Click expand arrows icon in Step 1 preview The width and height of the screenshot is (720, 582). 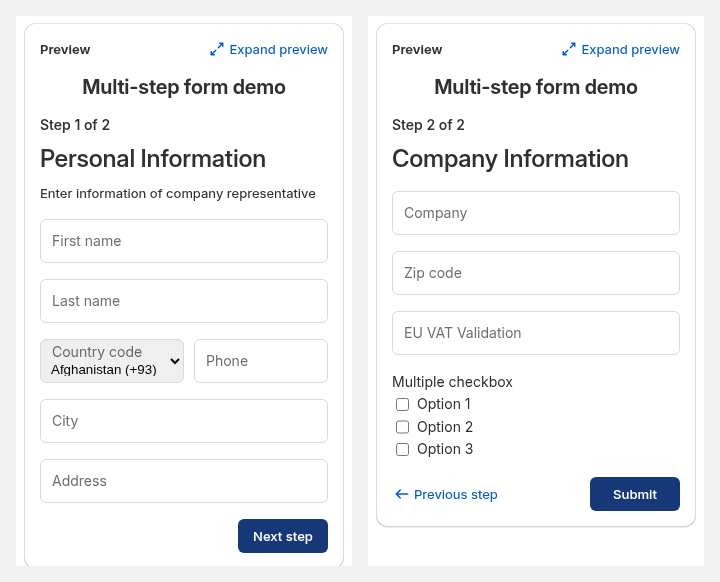pyautogui.click(x=217, y=50)
